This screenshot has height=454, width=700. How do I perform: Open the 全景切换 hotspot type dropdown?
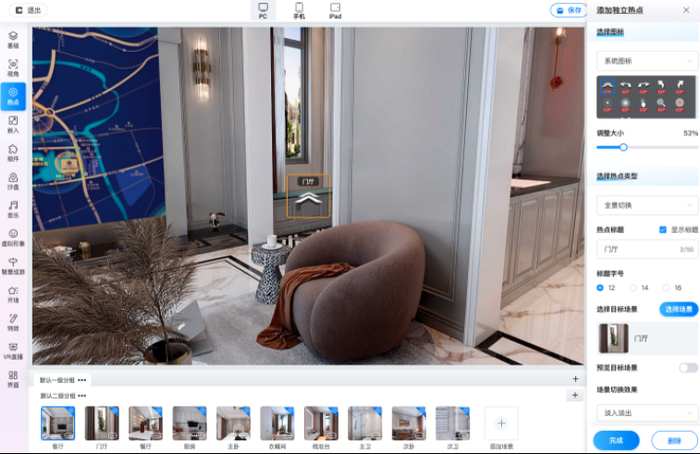tap(647, 205)
